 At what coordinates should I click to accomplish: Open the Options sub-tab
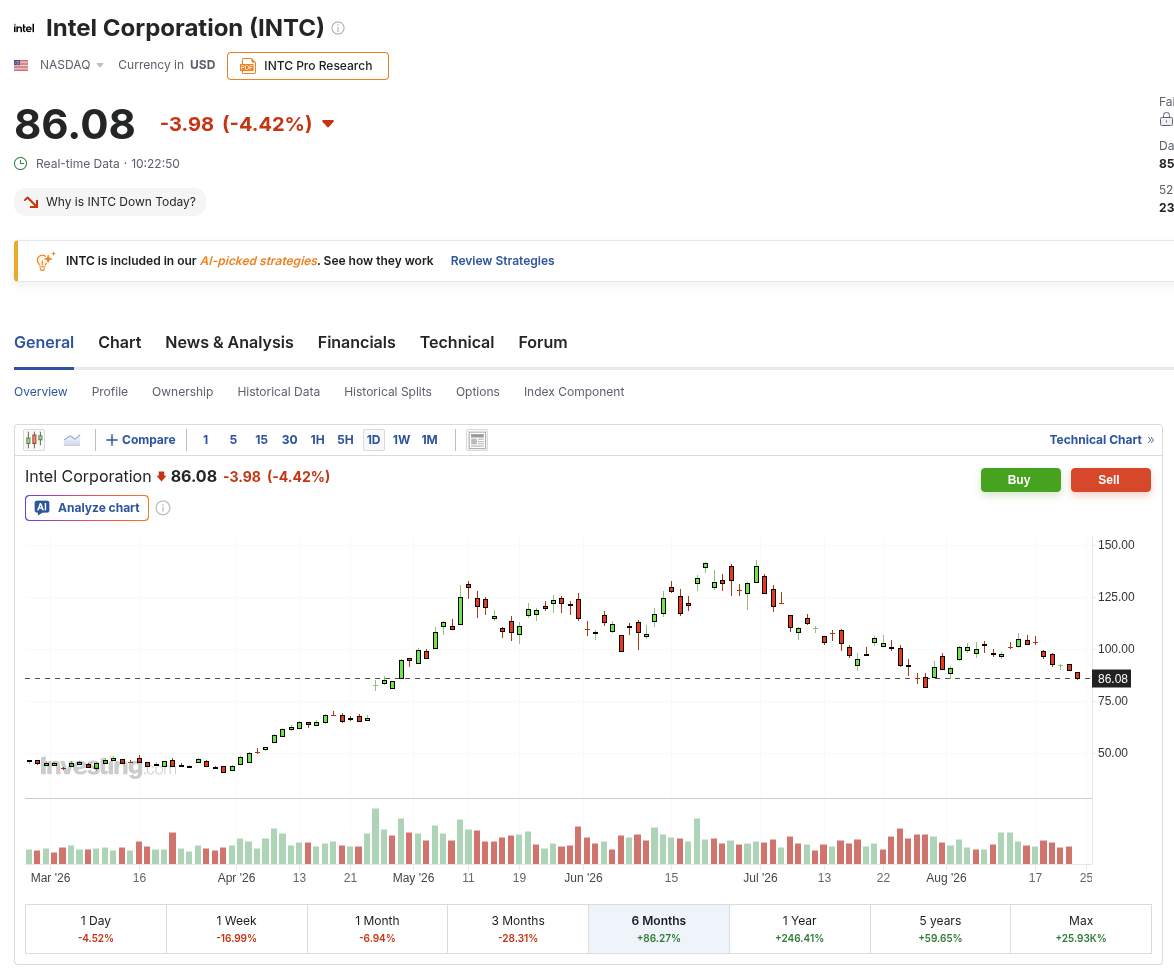point(478,392)
